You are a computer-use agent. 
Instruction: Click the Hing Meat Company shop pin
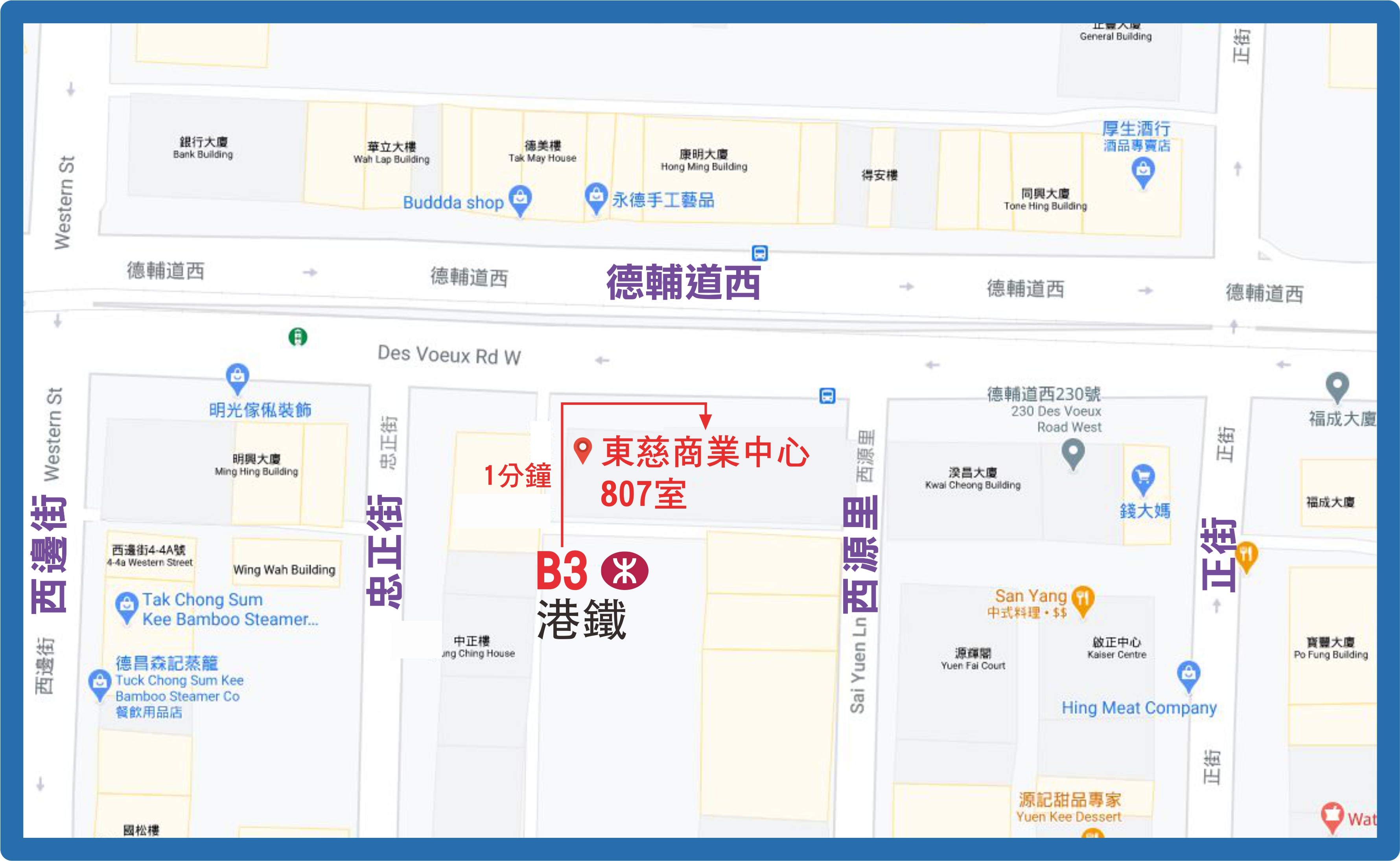point(1189,677)
